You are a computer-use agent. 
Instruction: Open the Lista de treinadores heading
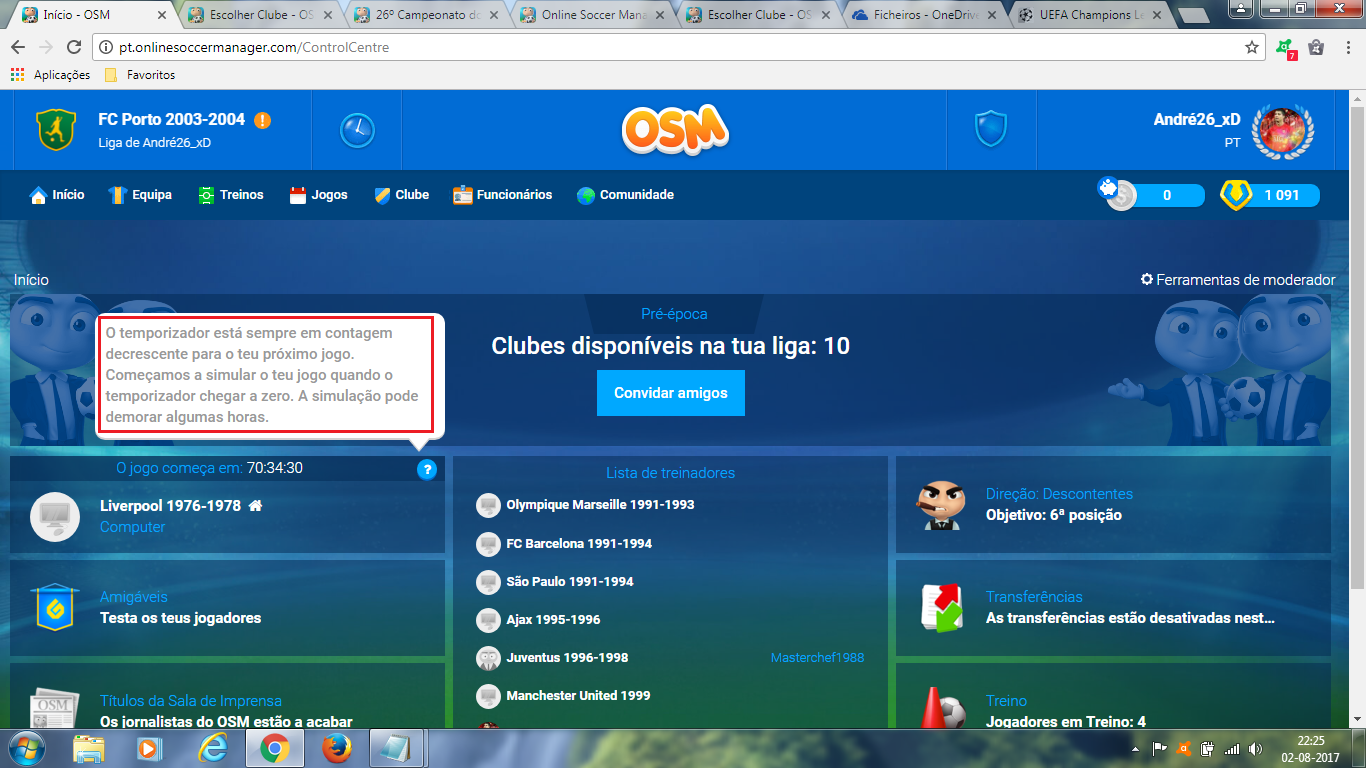click(x=670, y=473)
